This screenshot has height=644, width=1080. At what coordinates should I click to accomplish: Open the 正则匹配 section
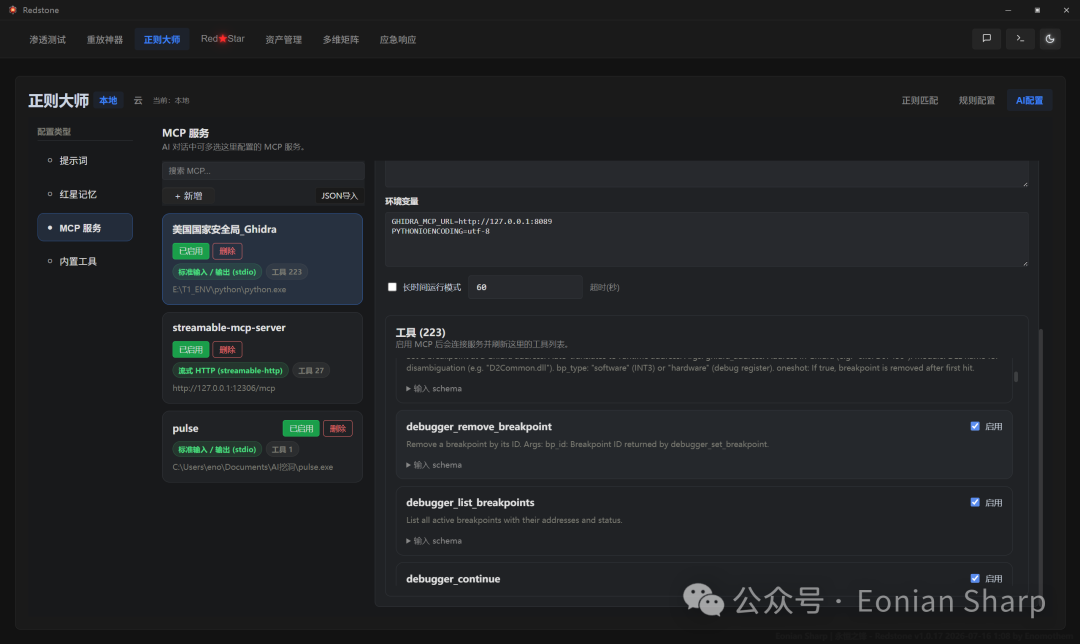920,100
